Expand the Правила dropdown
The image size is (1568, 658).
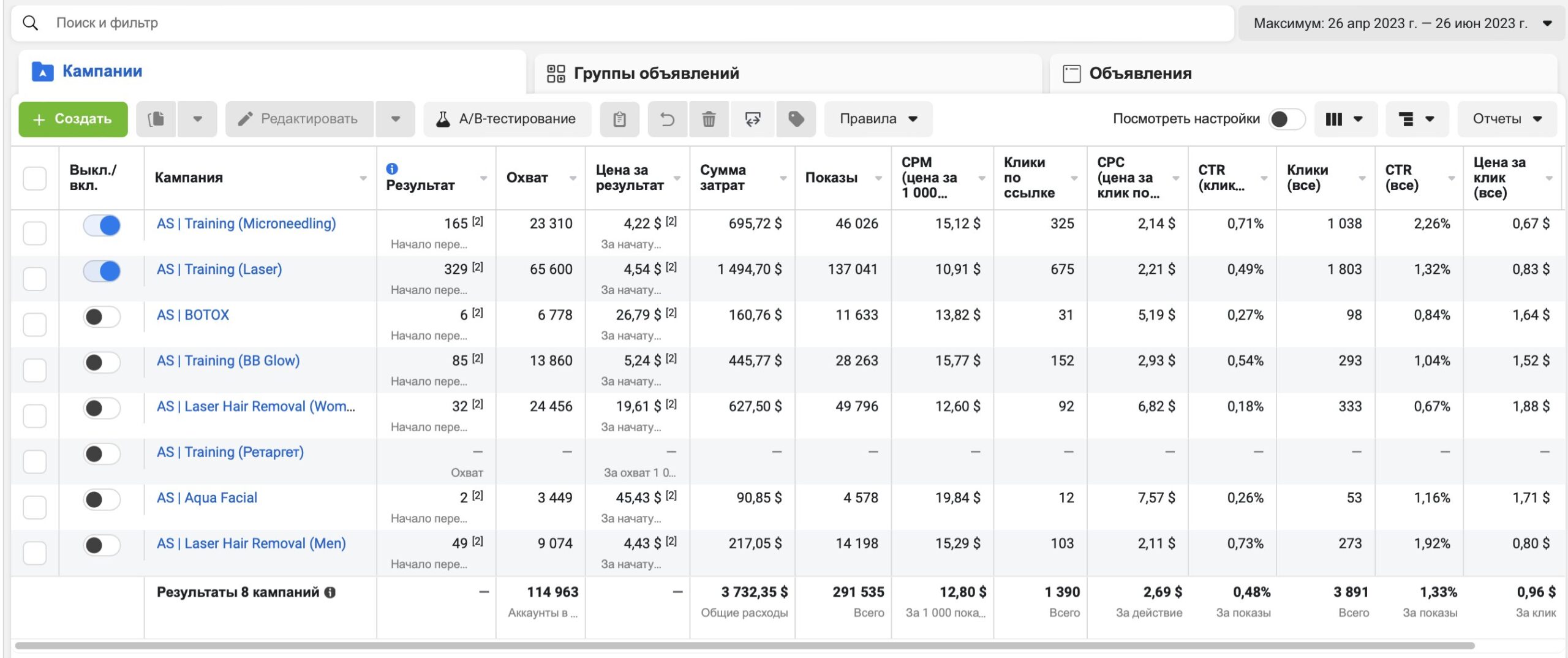pyautogui.click(x=878, y=119)
